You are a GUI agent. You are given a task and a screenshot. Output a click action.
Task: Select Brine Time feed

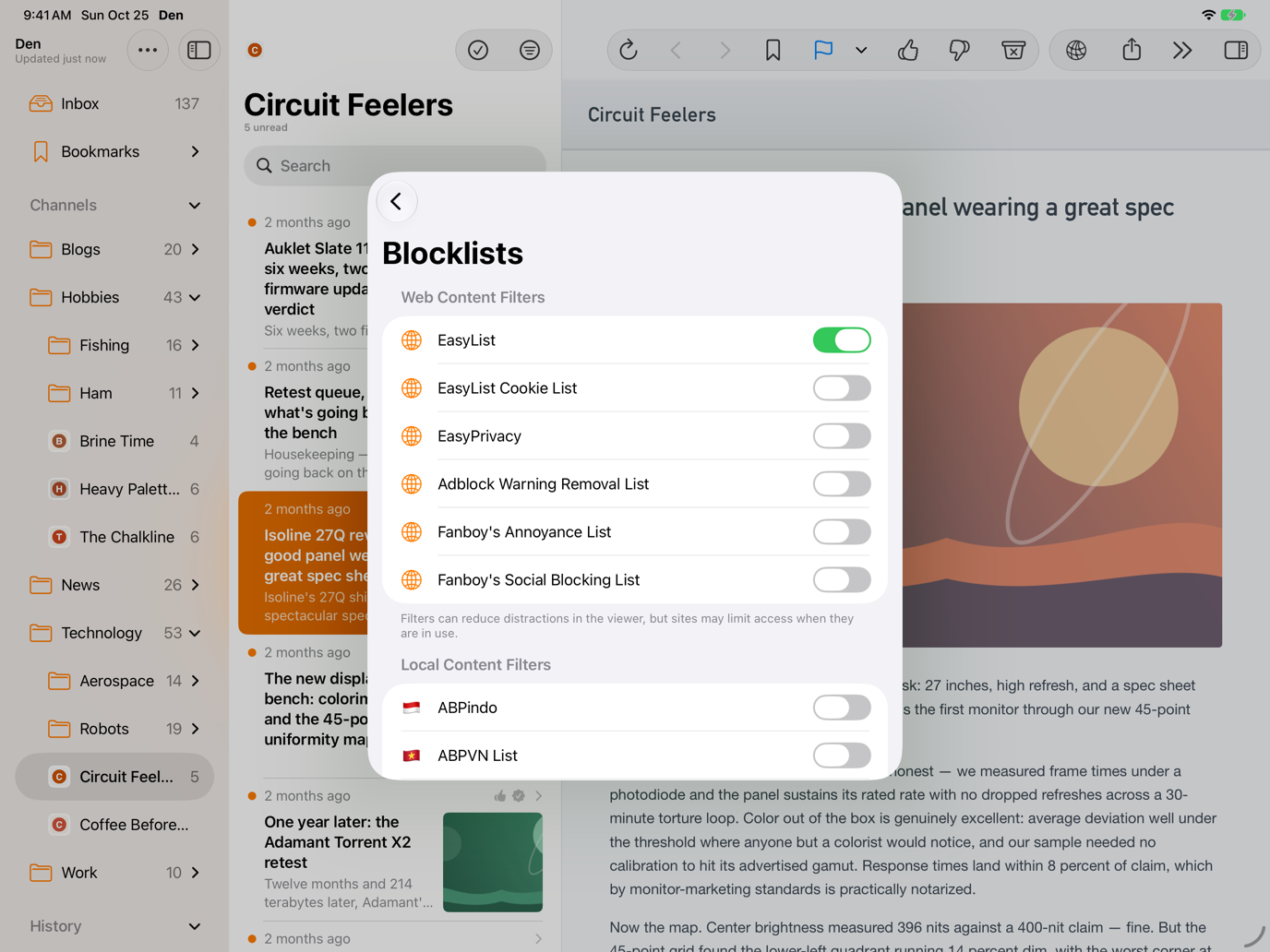[114, 441]
